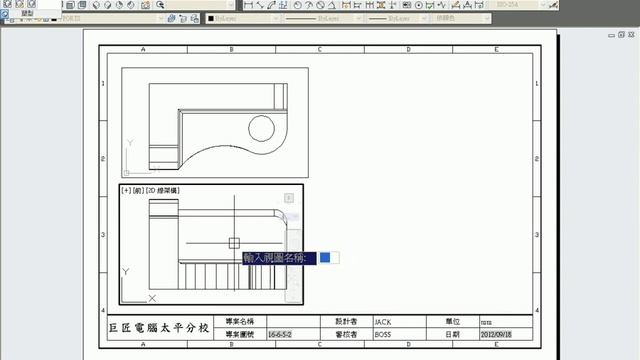Select the Radius dimension tool
Viewport: 640px width, 360px height.
[x=298, y=5]
